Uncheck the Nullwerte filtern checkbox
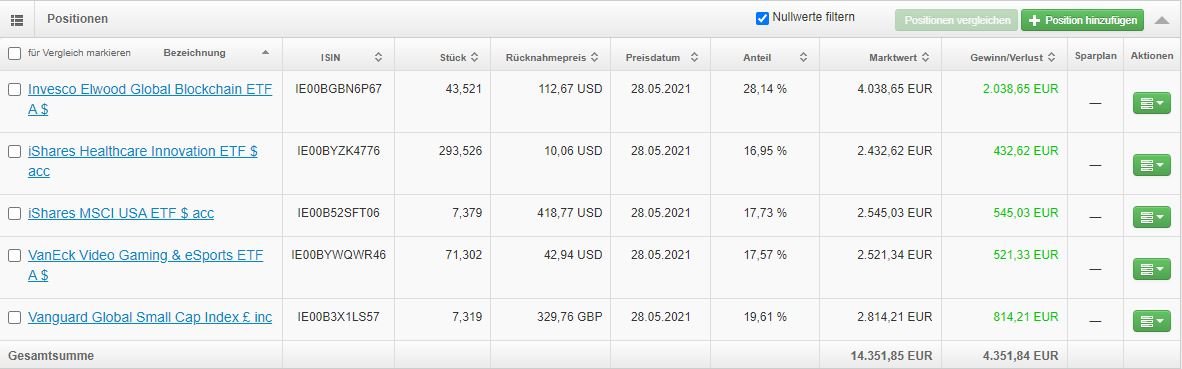1182x369 pixels. [762, 18]
